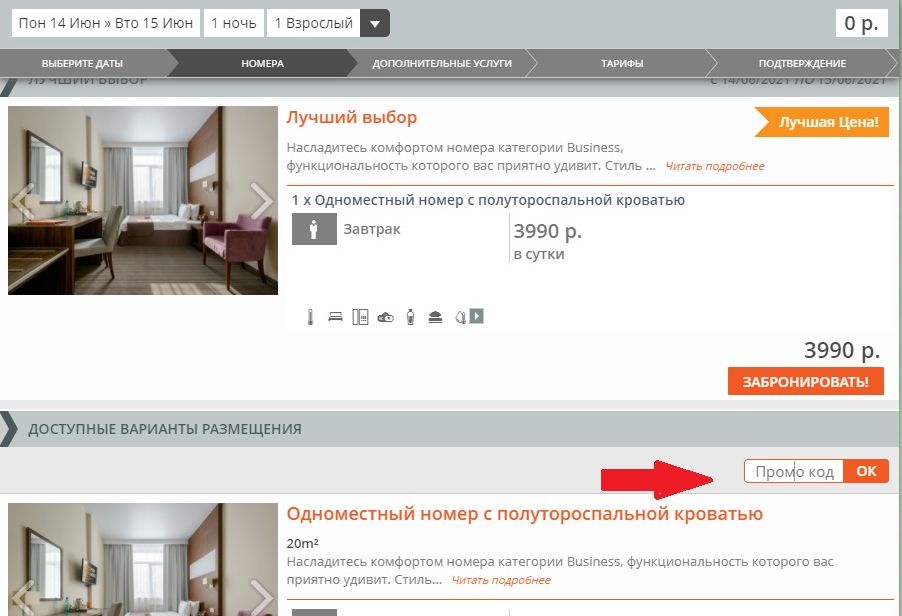
Task: Click the 3990 р. в сутки rate
Action: pyautogui.click(x=548, y=240)
